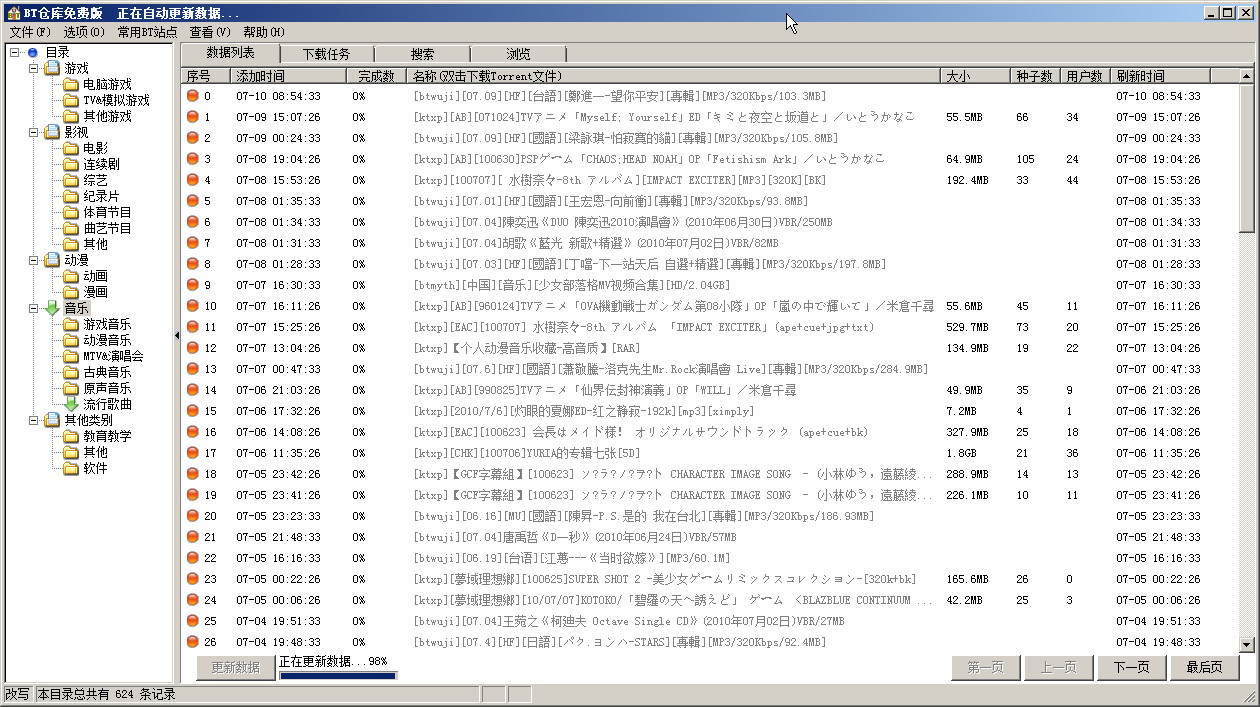The image size is (1260, 707).
Task: Collapse the 游戏 tree node
Action: pos(33,69)
